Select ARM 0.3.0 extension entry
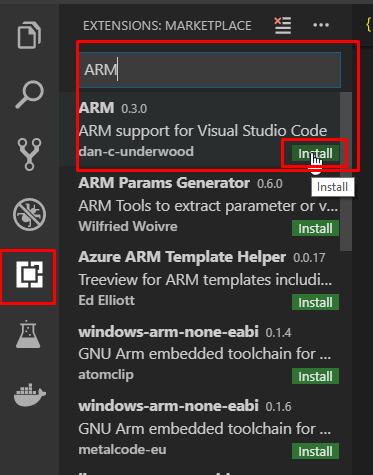The image size is (373, 475). [200, 129]
